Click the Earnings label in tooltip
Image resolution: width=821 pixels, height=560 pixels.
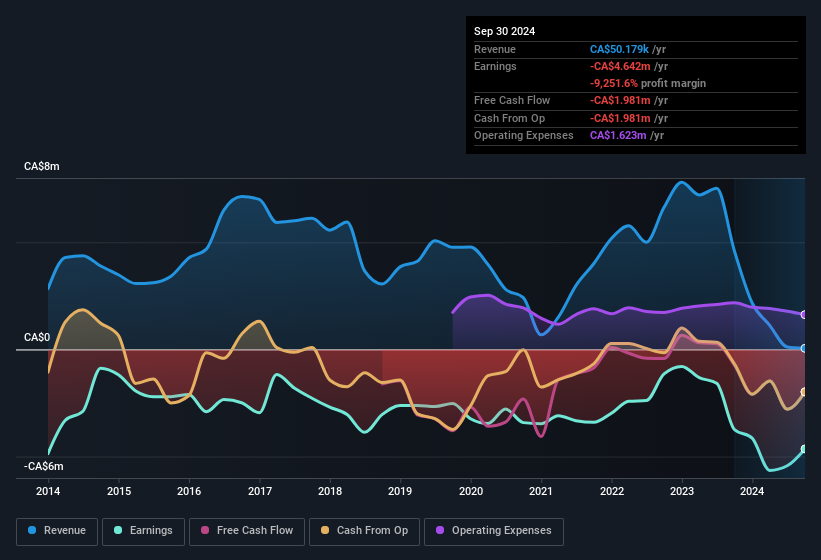(495, 66)
